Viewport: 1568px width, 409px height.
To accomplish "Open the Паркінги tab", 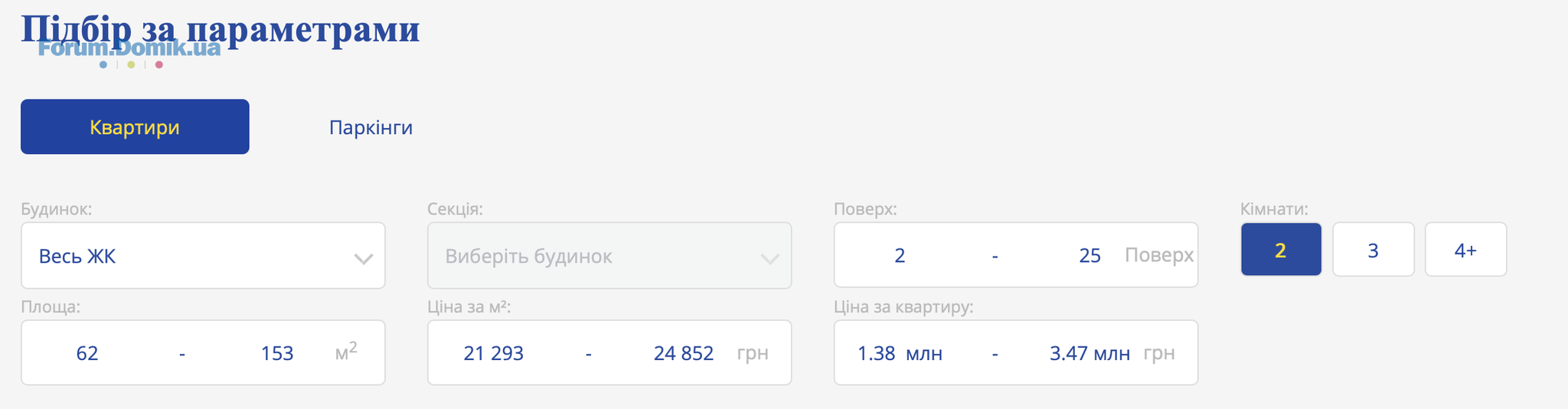I will pos(371,127).
